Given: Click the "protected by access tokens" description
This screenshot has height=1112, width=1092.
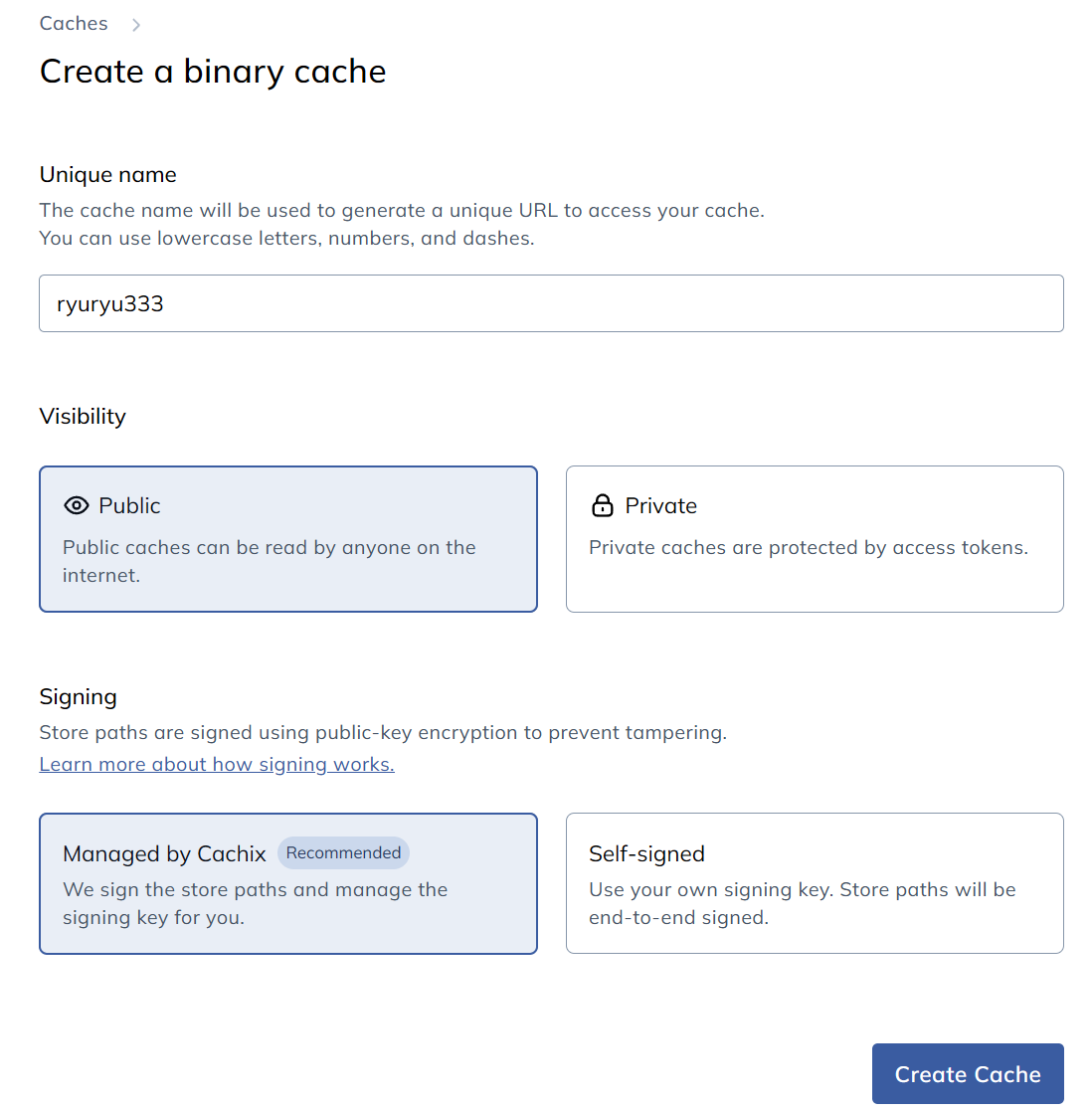Looking at the screenshot, I should click(808, 548).
